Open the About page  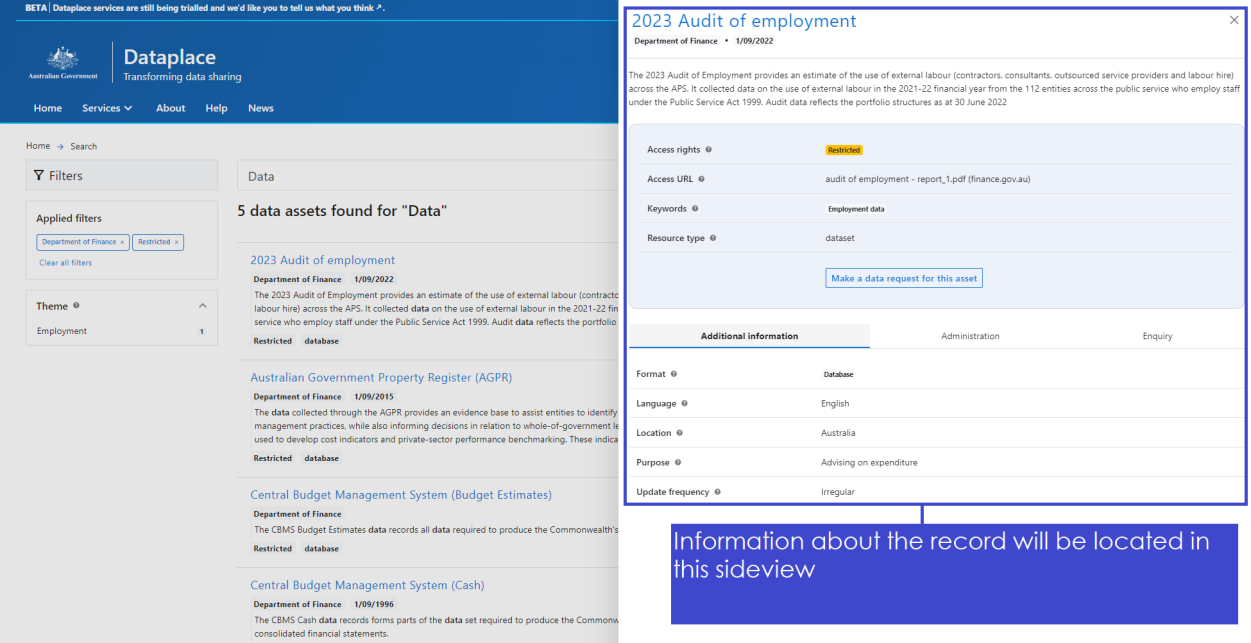coord(170,108)
